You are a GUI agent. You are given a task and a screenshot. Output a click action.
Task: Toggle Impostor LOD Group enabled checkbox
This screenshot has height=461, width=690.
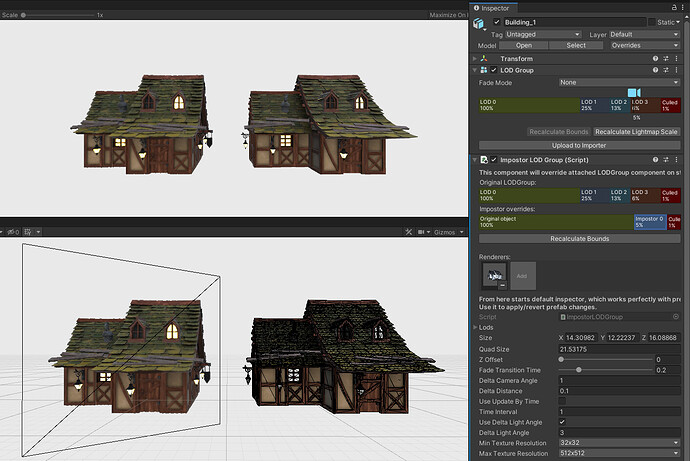click(x=494, y=160)
